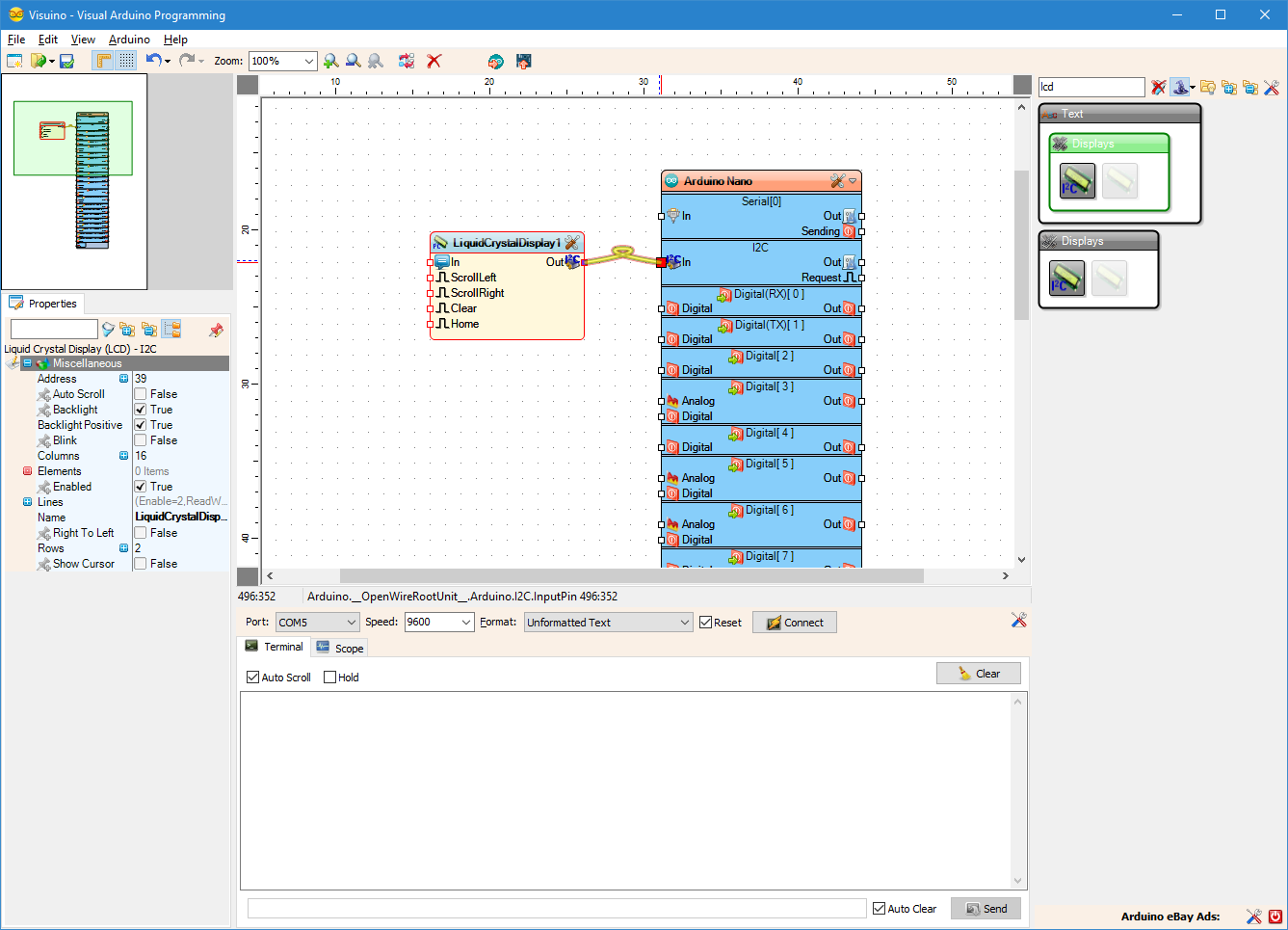
Task: Open the Format Unformatted Text dropdown
Action: (685, 623)
